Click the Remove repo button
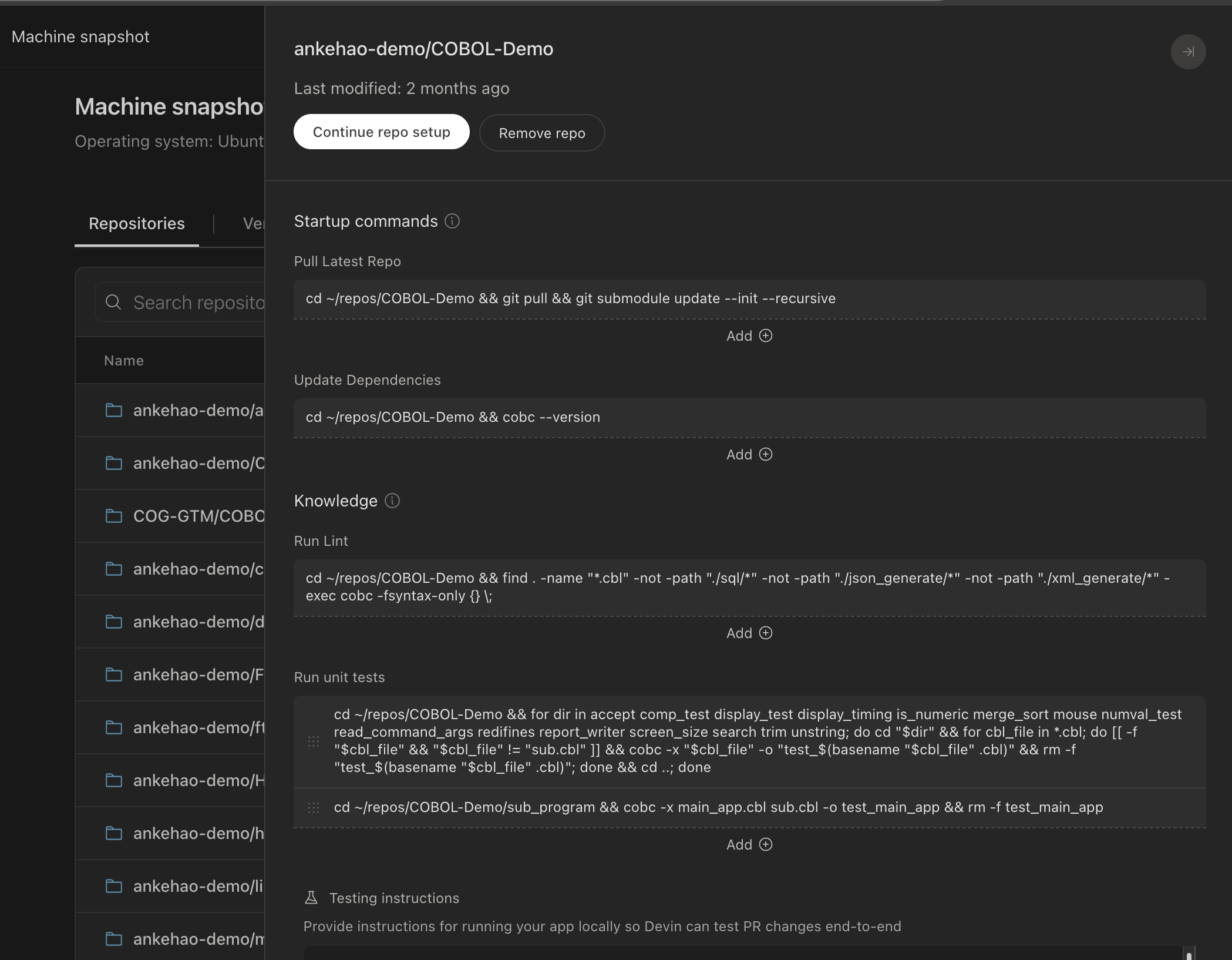 (541, 133)
